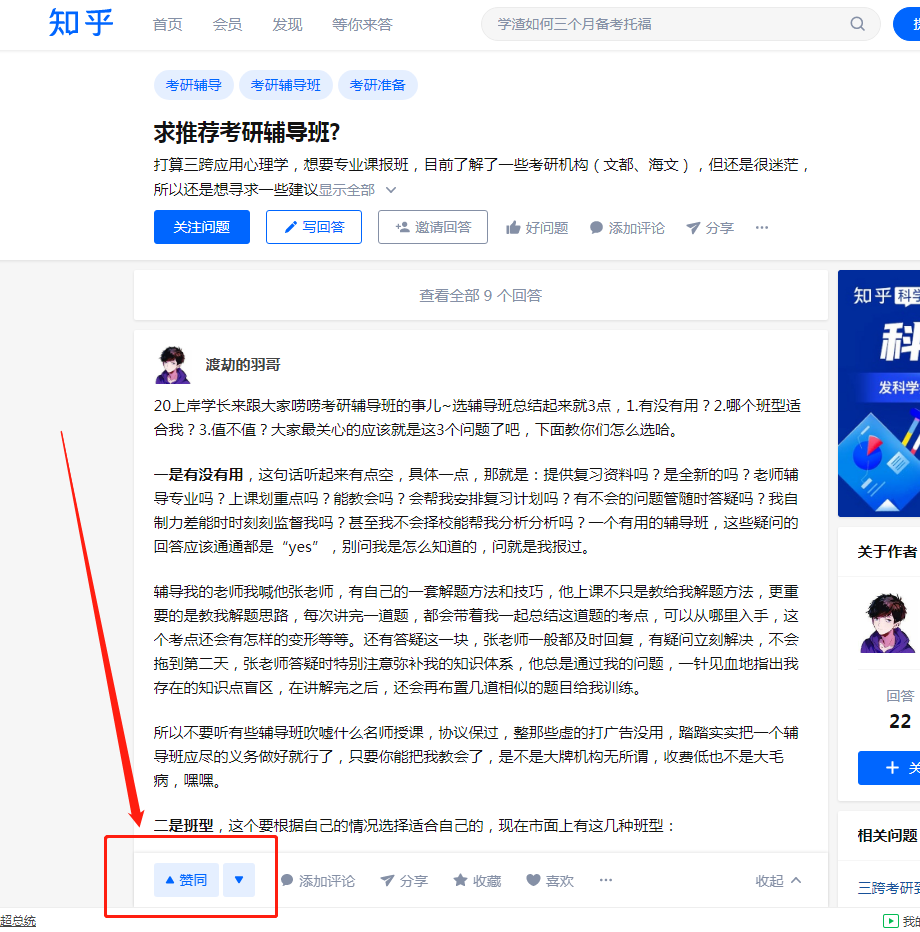Select the 考研准备 topic tag
The image size is (920, 932).
377,85
